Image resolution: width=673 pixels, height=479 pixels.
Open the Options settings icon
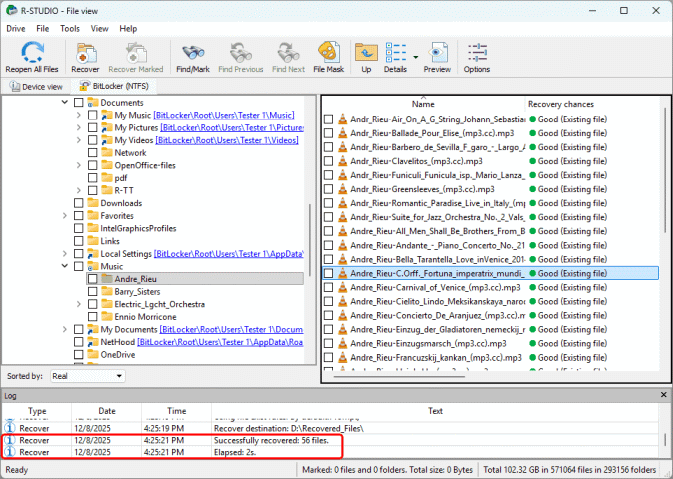(x=476, y=52)
